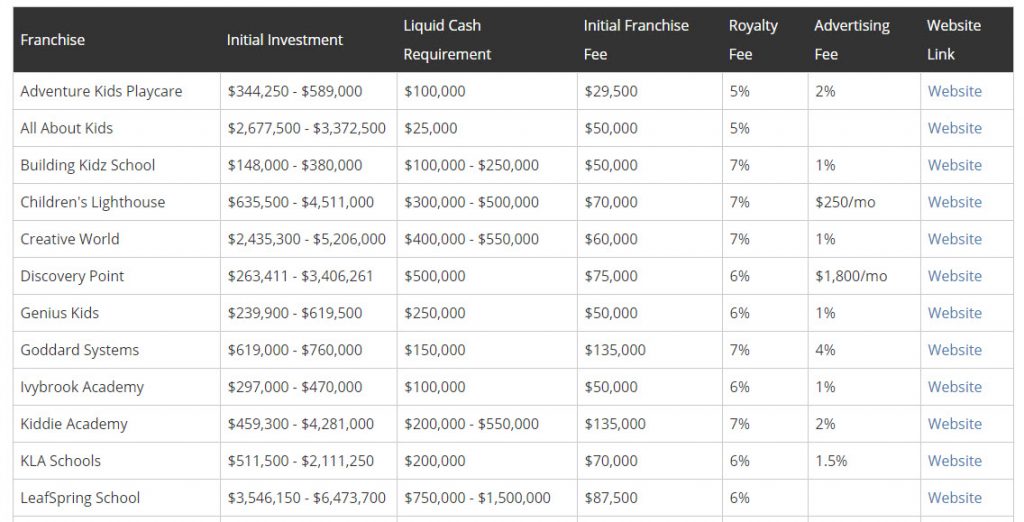
Task: Follow the Creative World Website link
Action: (x=954, y=239)
